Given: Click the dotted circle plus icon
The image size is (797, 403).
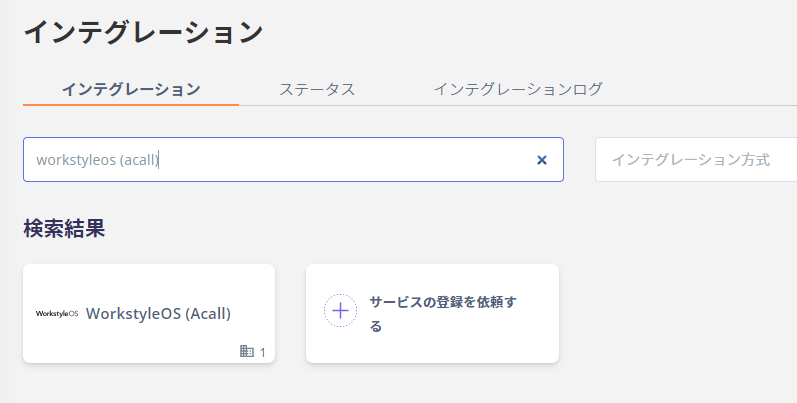Looking at the screenshot, I should point(340,311).
